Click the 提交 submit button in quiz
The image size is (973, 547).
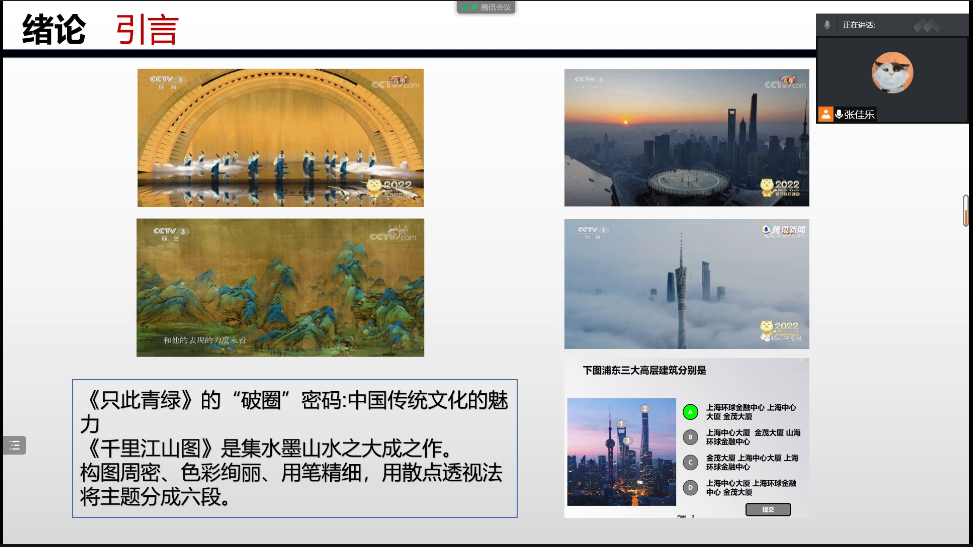click(x=768, y=510)
